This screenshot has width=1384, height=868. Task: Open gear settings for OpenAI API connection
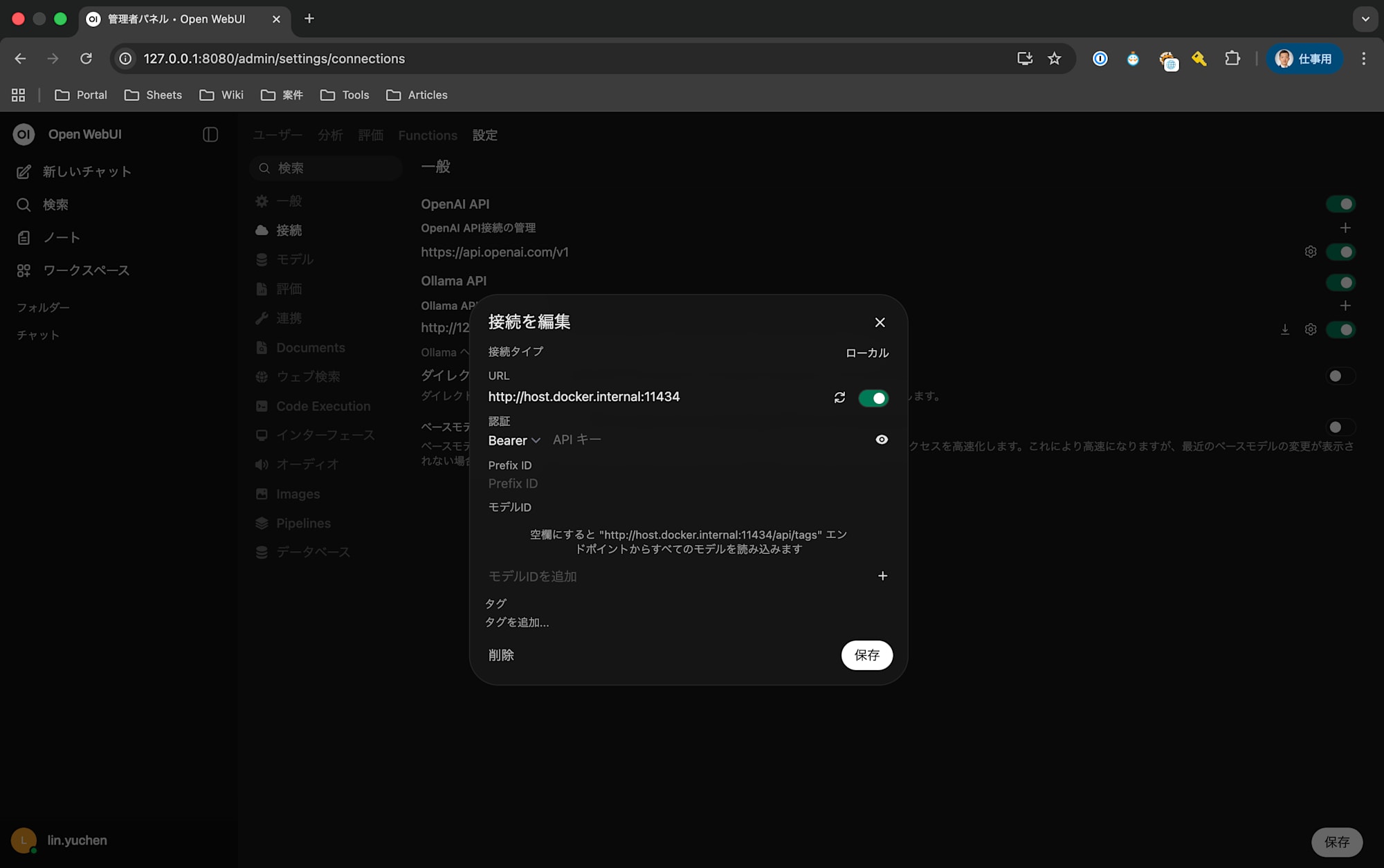tap(1310, 252)
